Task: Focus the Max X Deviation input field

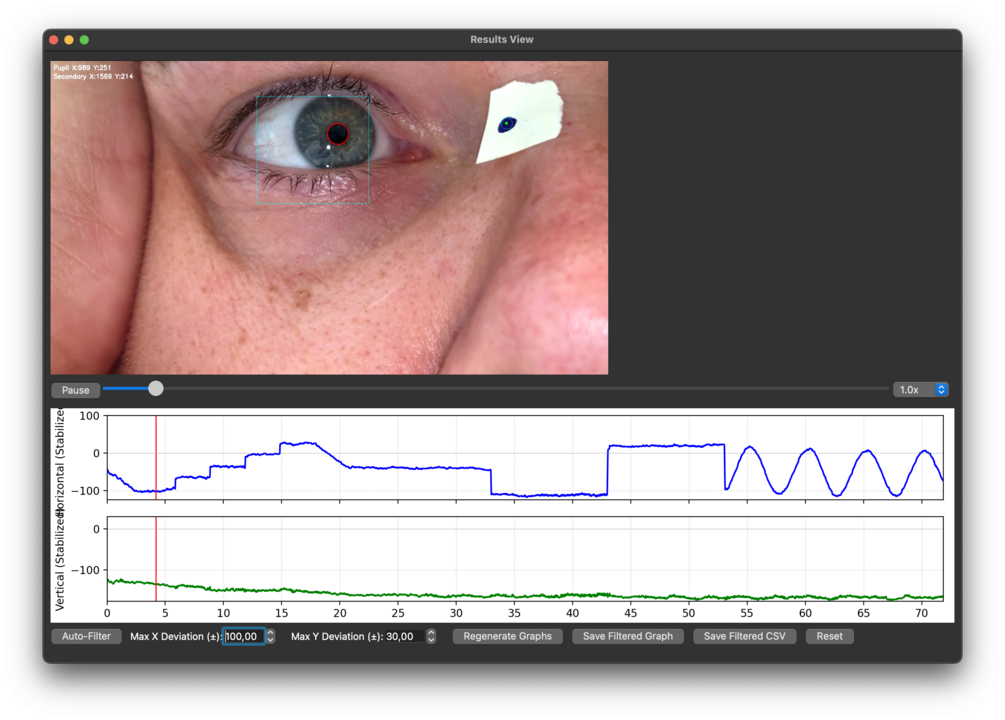Action: pos(244,636)
